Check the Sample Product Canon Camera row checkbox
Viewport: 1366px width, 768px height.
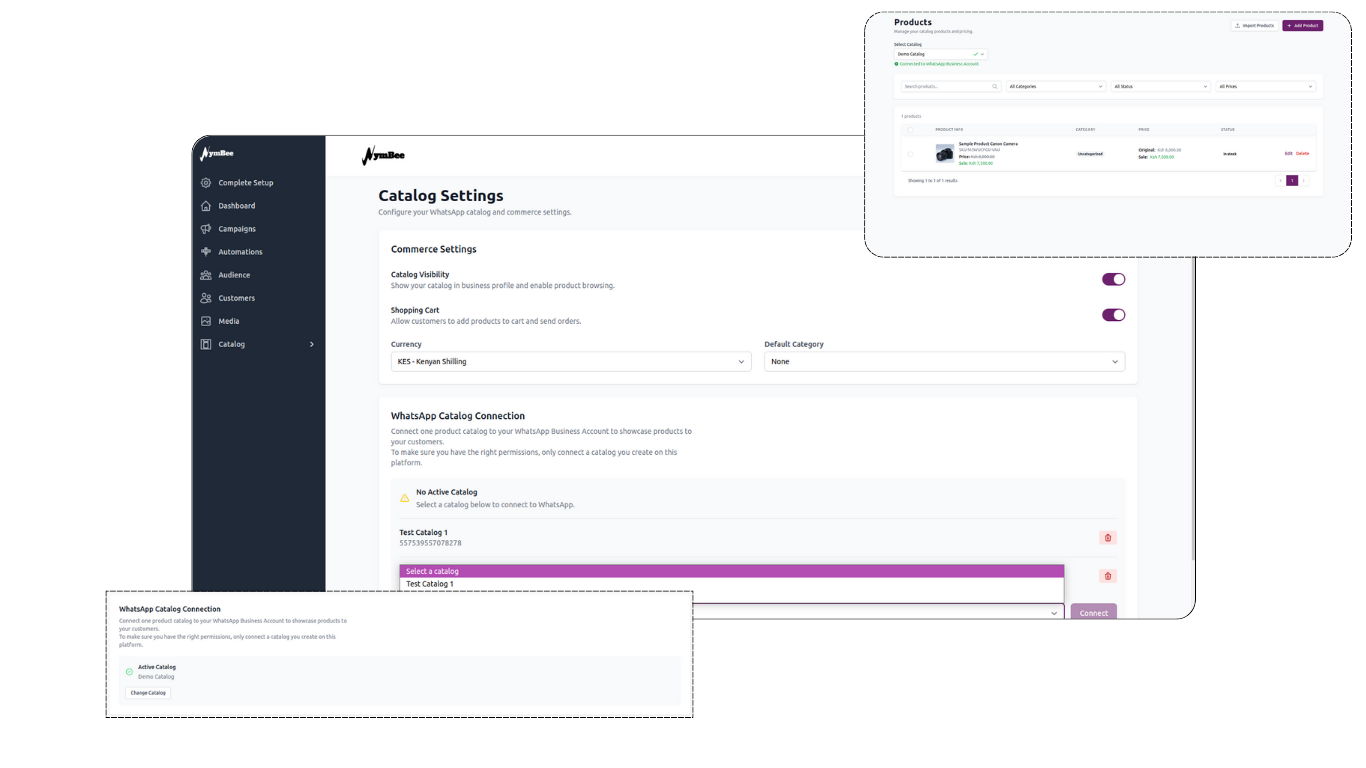pos(911,153)
